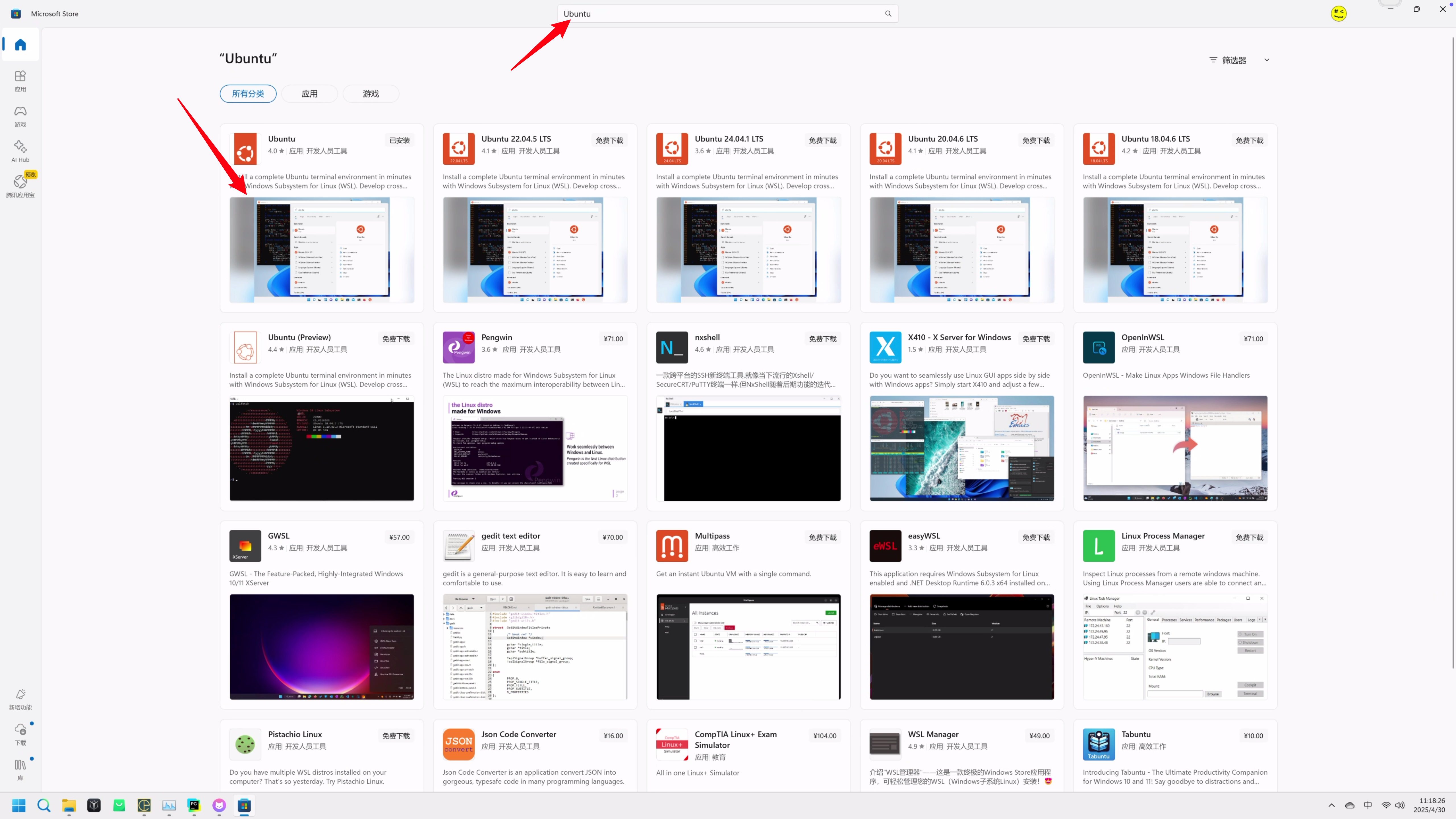Open the 应用 (Apps) sidebar section
The height and width of the screenshot is (819, 1456).
(x=20, y=81)
